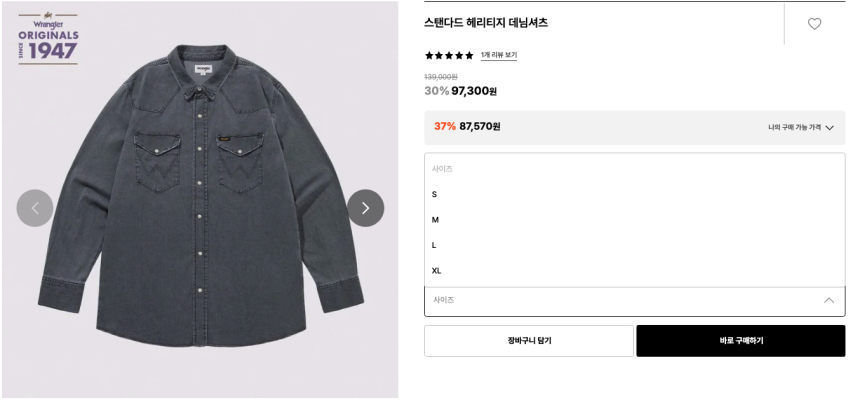Select size M option
The width and height of the screenshot is (848, 400).
coord(435,220)
